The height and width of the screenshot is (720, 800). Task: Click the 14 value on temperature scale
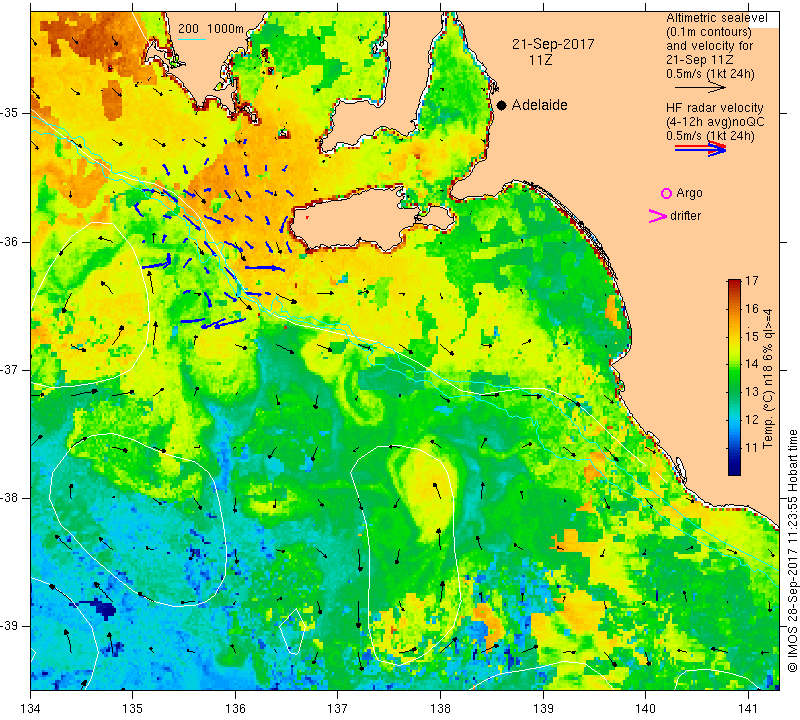coord(752,364)
